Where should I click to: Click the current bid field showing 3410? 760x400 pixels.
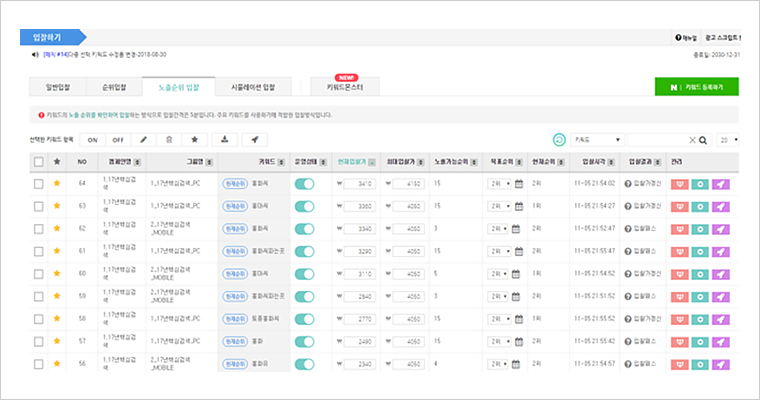click(x=359, y=184)
